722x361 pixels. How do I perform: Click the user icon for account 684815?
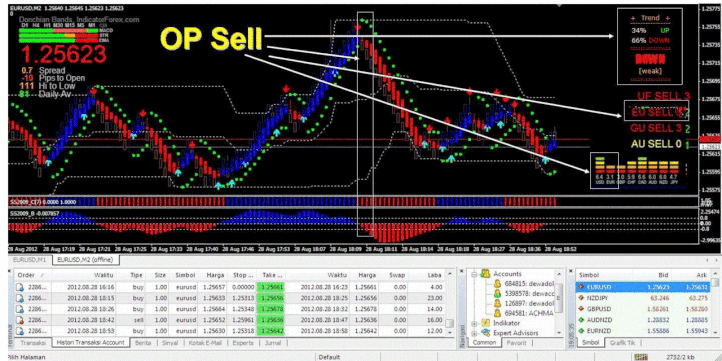tap(497, 284)
